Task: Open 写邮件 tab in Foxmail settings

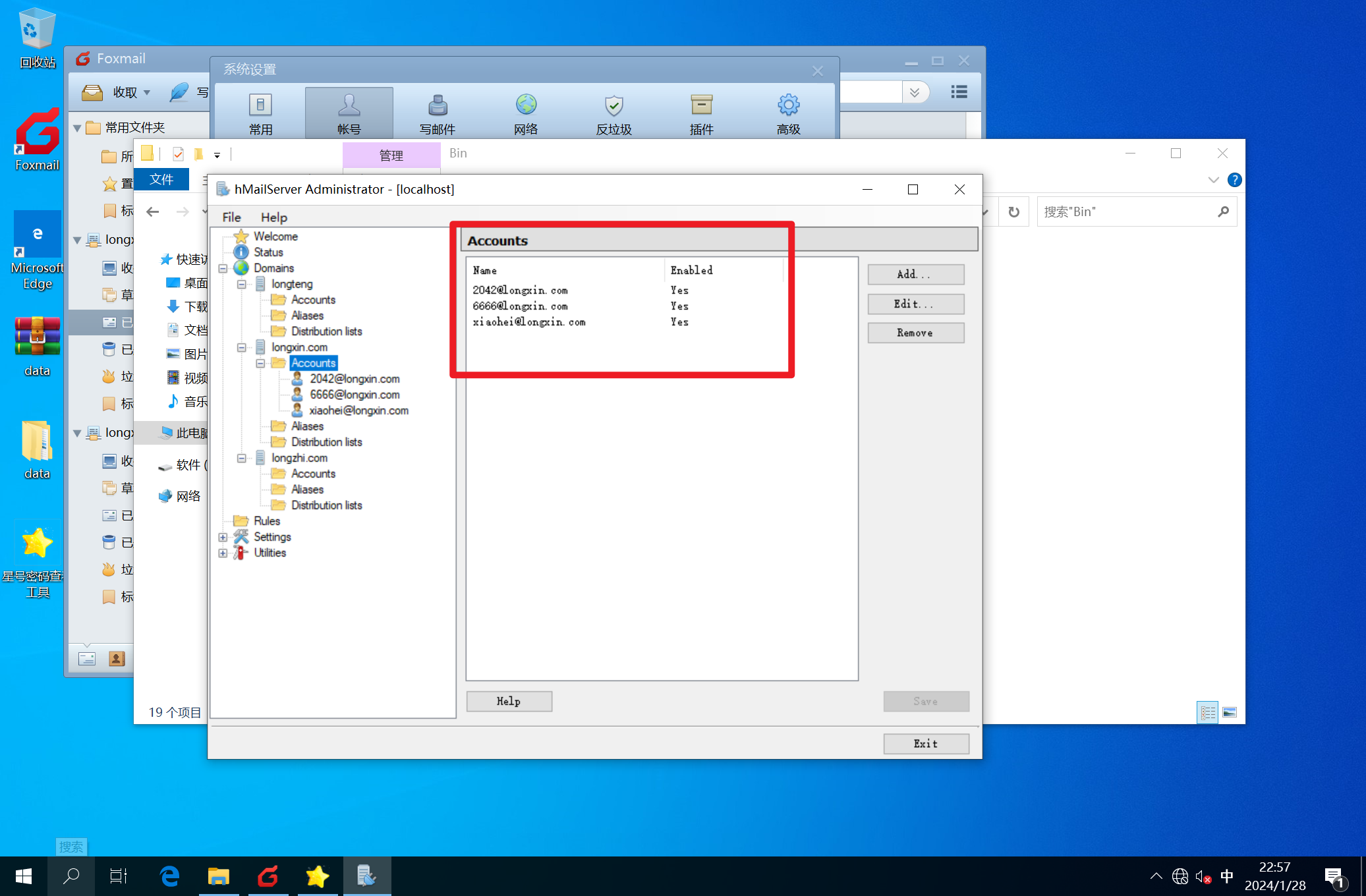Action: 438,113
